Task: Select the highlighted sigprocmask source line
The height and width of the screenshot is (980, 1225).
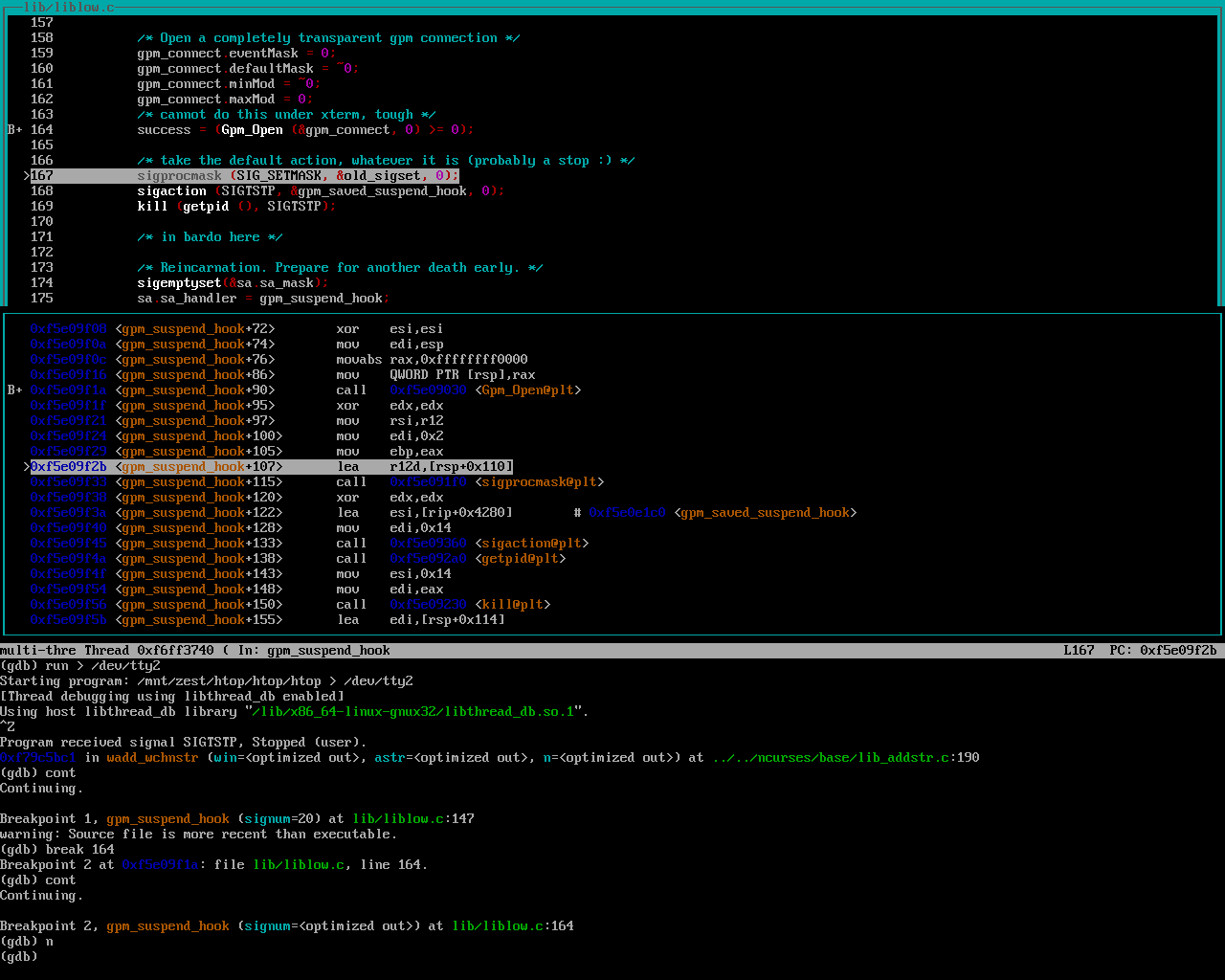Action: coord(297,176)
